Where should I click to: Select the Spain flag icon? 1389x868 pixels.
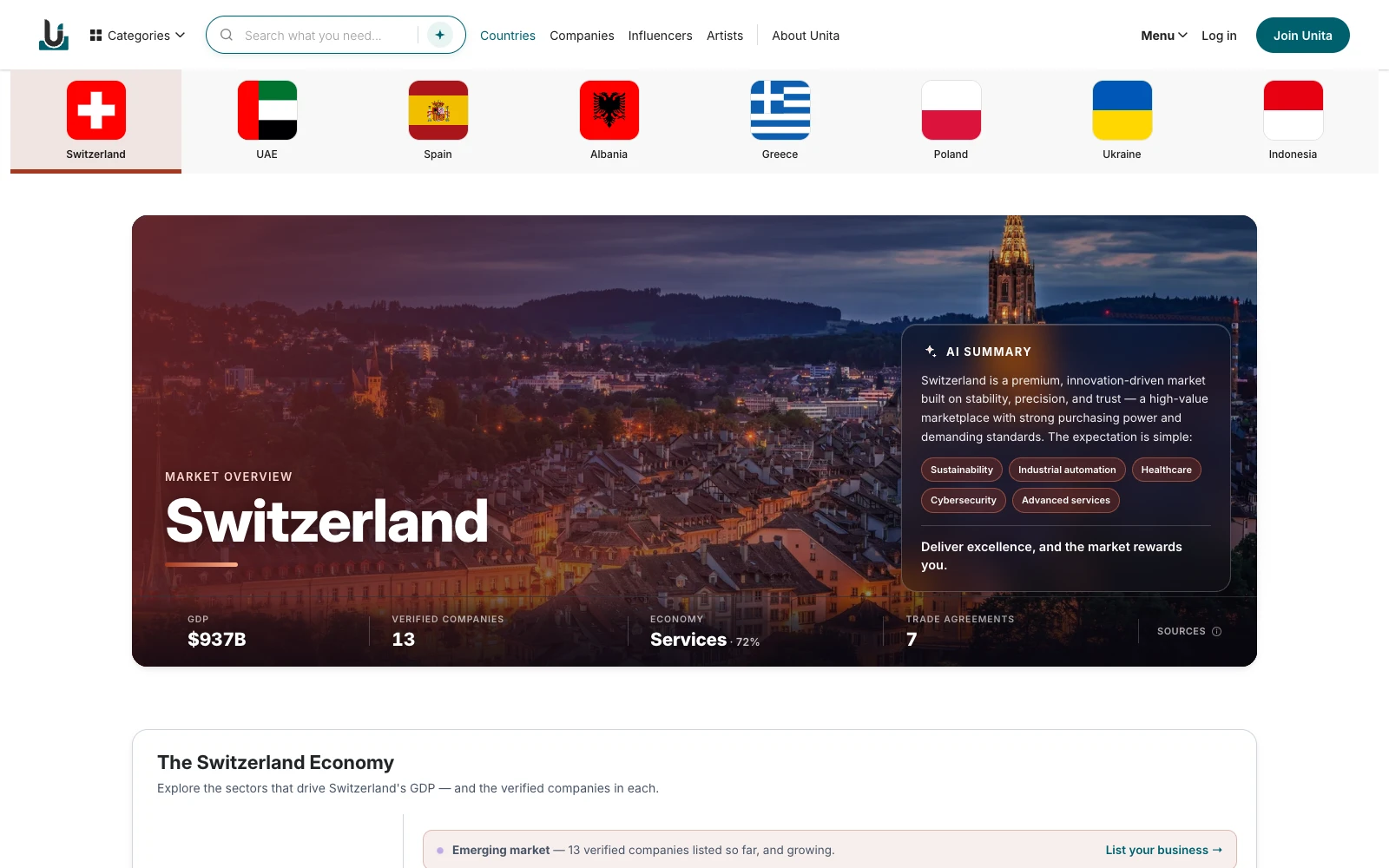(x=438, y=110)
